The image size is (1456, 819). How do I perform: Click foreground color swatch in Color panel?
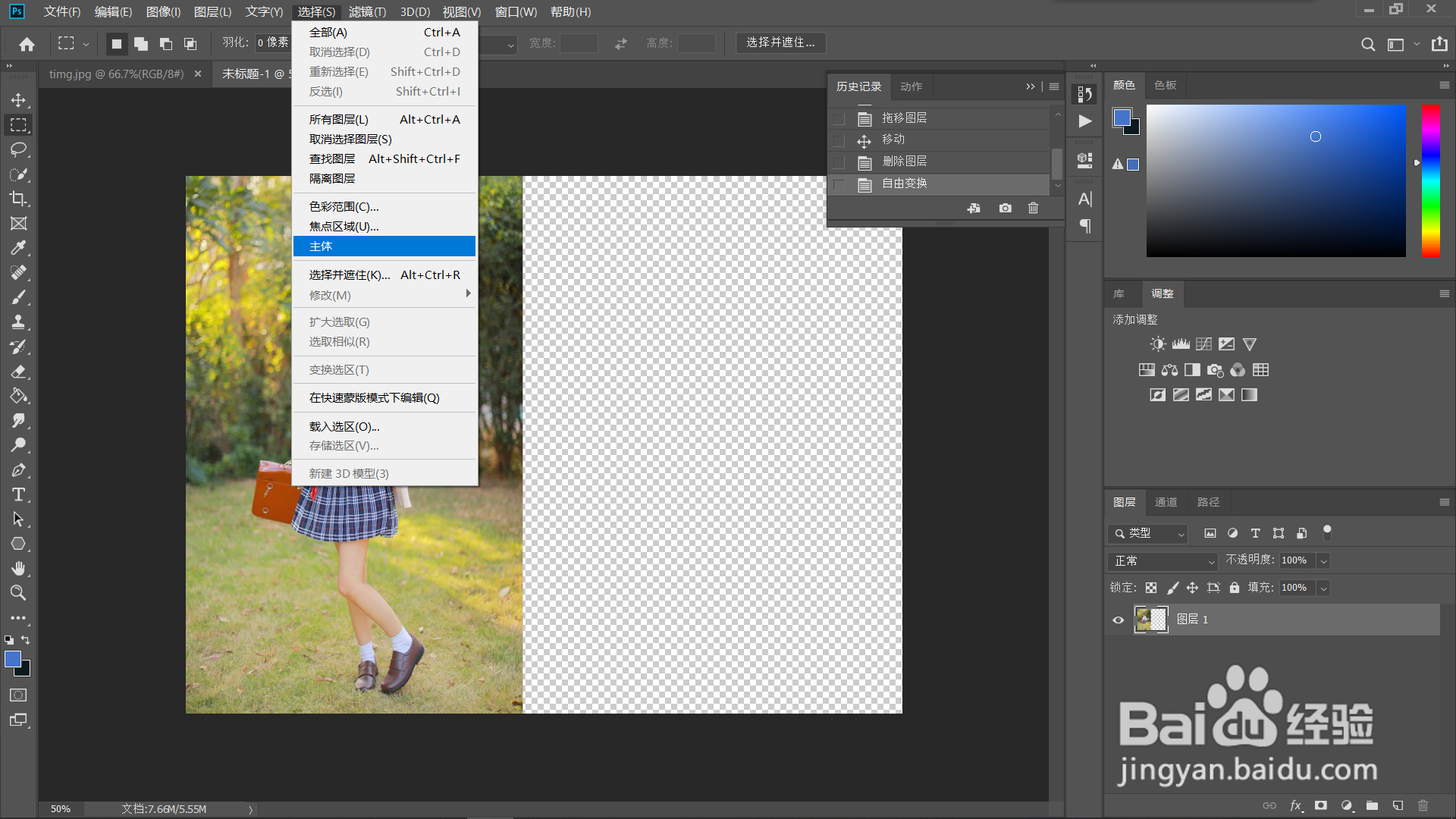pos(1122,118)
